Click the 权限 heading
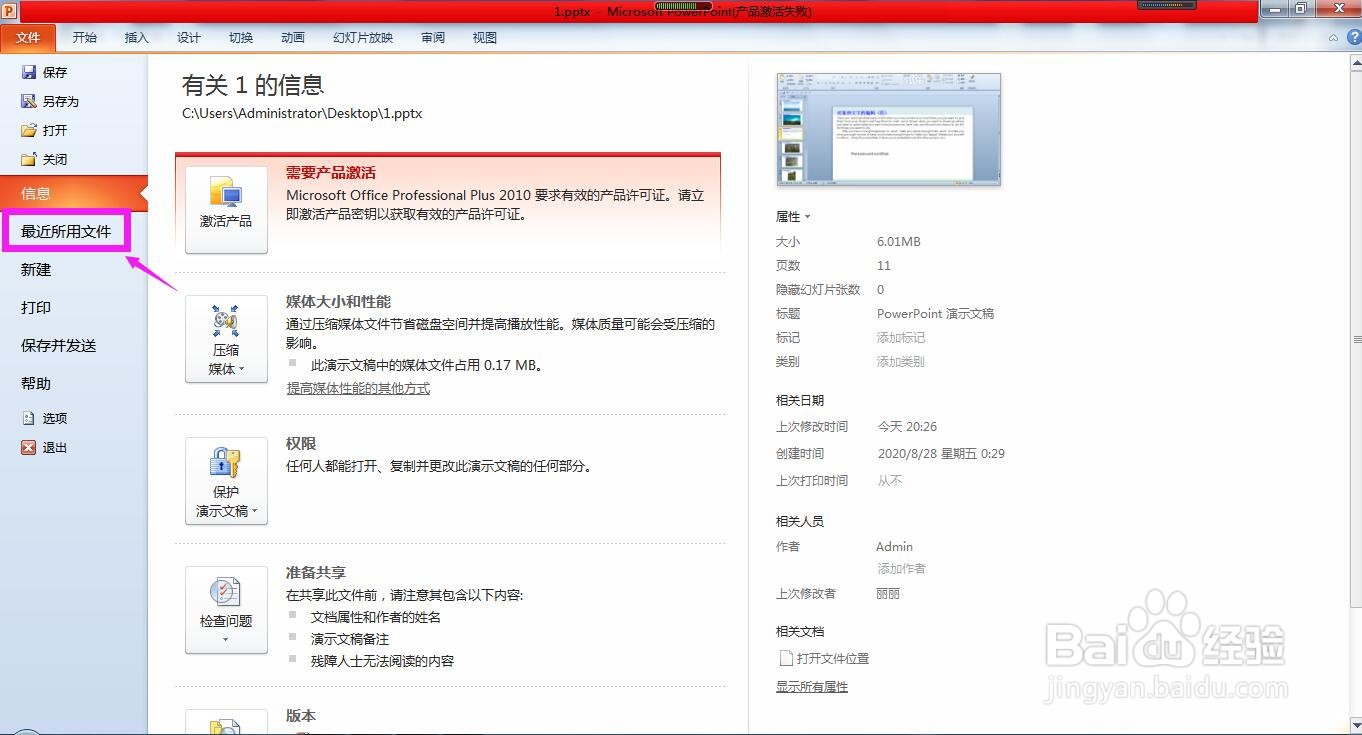 click(301, 443)
